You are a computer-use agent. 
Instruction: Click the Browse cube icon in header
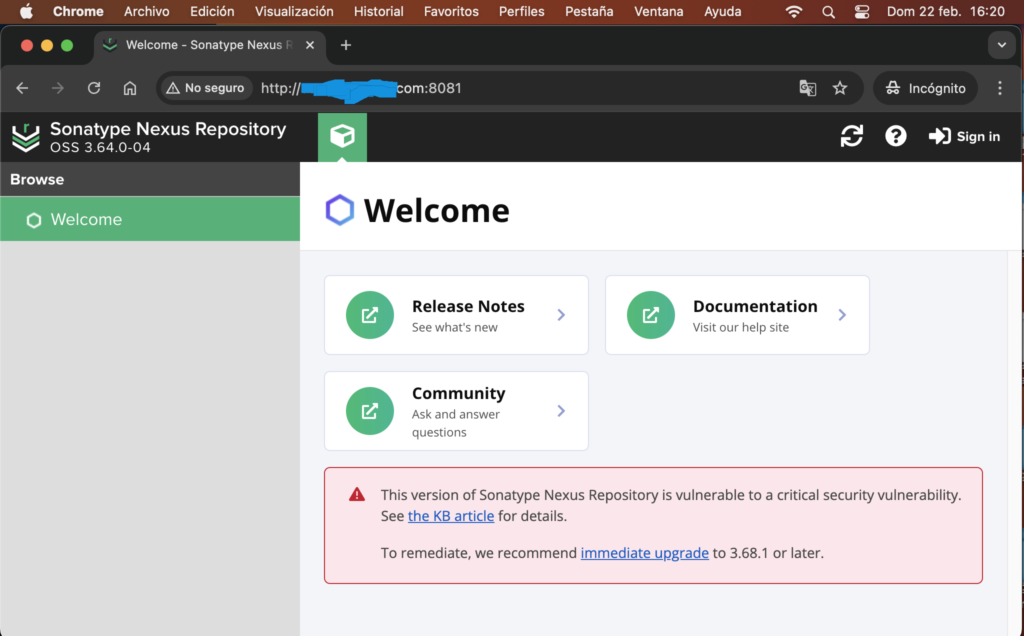342,136
